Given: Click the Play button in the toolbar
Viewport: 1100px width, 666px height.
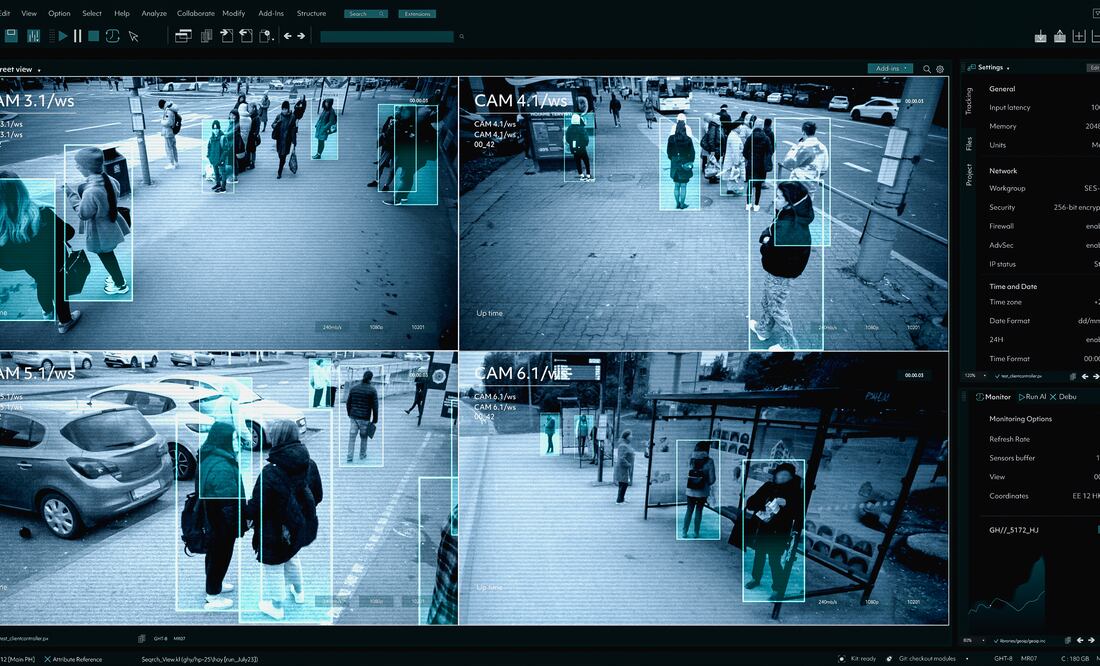Looking at the screenshot, I should coord(63,36).
